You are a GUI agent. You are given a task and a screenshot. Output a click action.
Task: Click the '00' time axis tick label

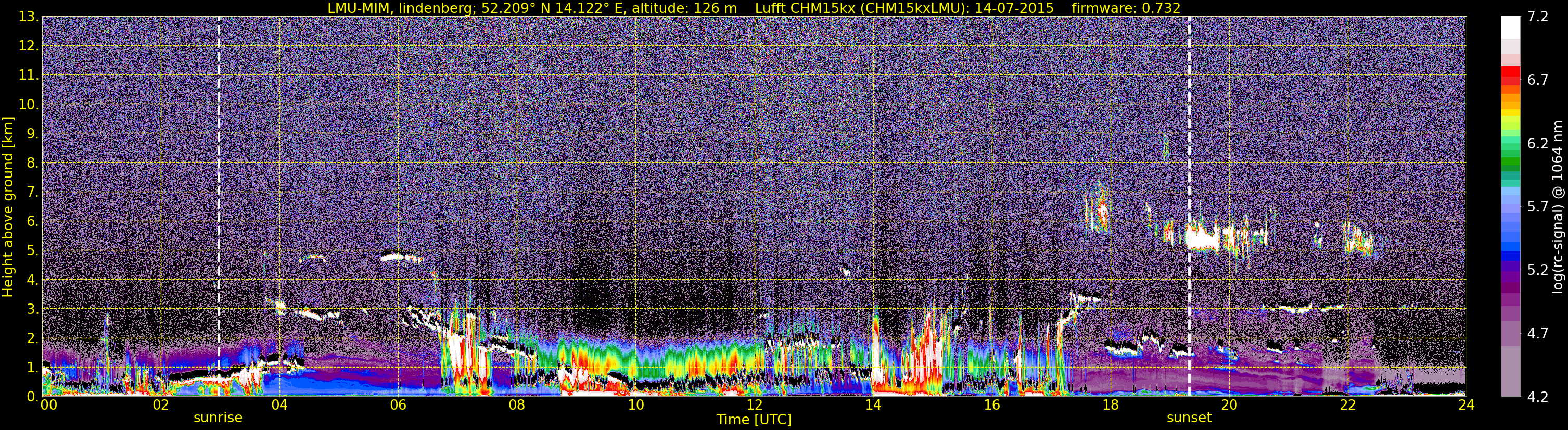click(49, 406)
